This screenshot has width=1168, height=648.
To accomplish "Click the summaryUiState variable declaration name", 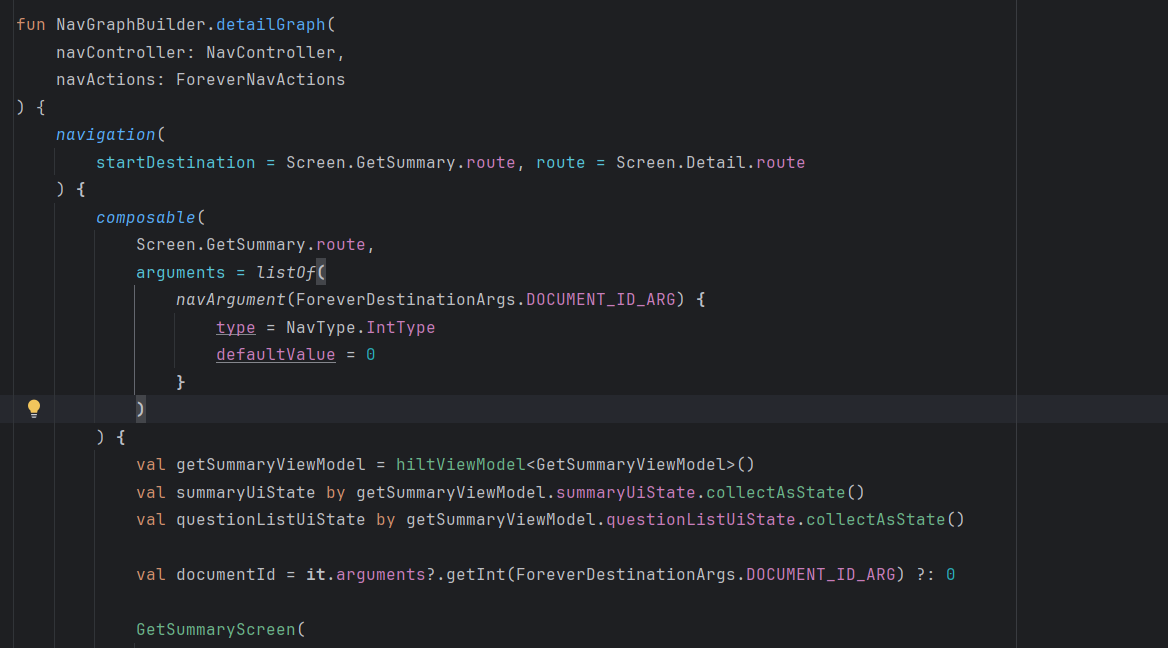I will [246, 492].
